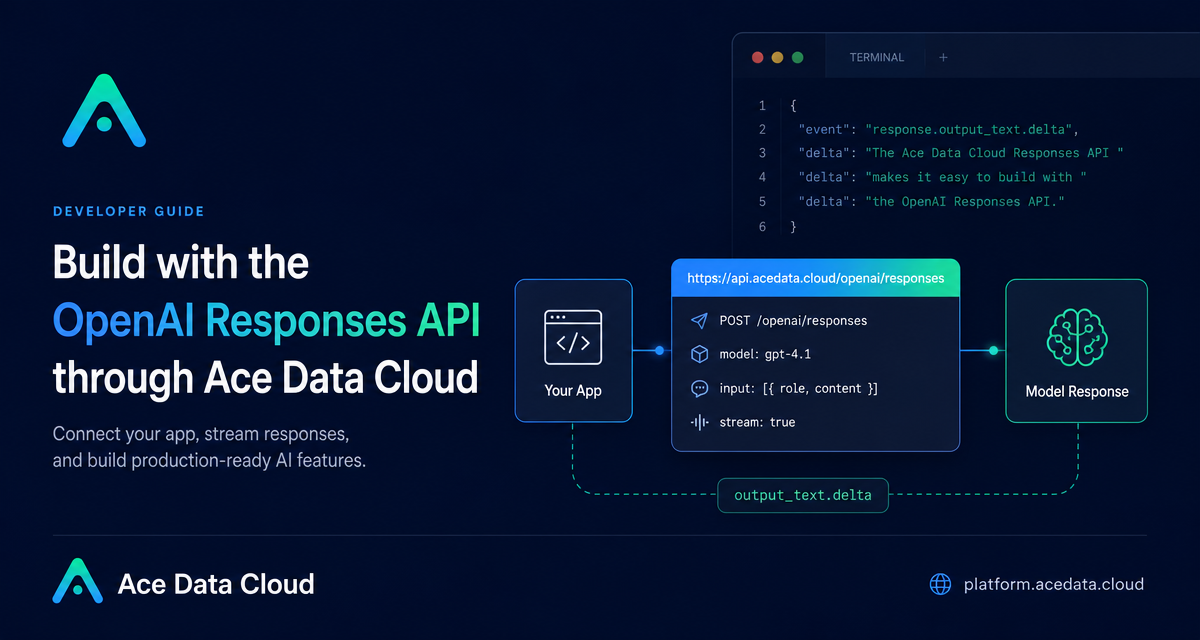Viewport: 1200px width, 640px height.
Task: Click the DEVELOPER GUIDE label
Action: click(x=128, y=212)
